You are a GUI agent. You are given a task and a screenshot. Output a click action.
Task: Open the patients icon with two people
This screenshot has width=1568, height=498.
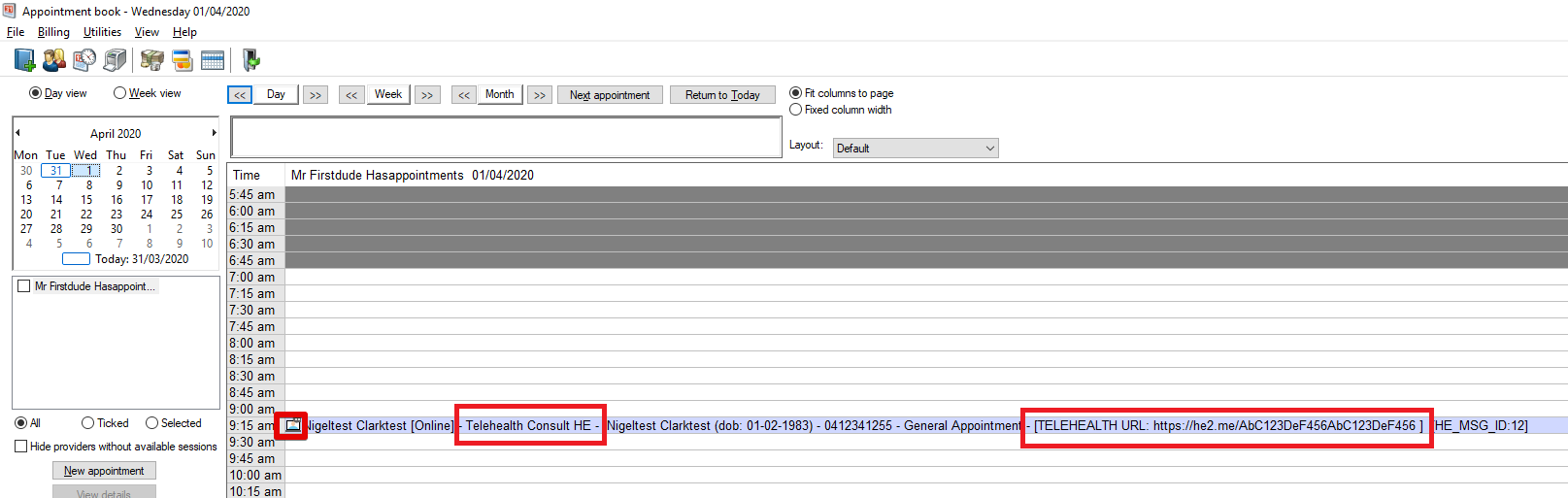coord(54,60)
